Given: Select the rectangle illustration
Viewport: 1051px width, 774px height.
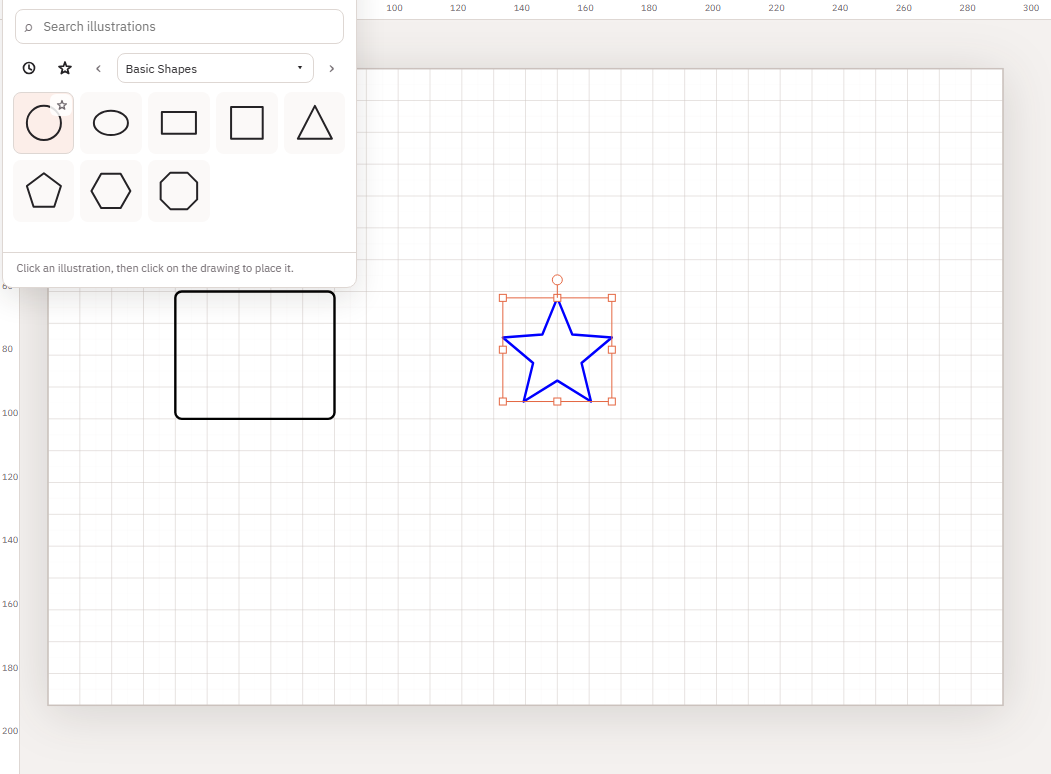Looking at the screenshot, I should click(179, 123).
